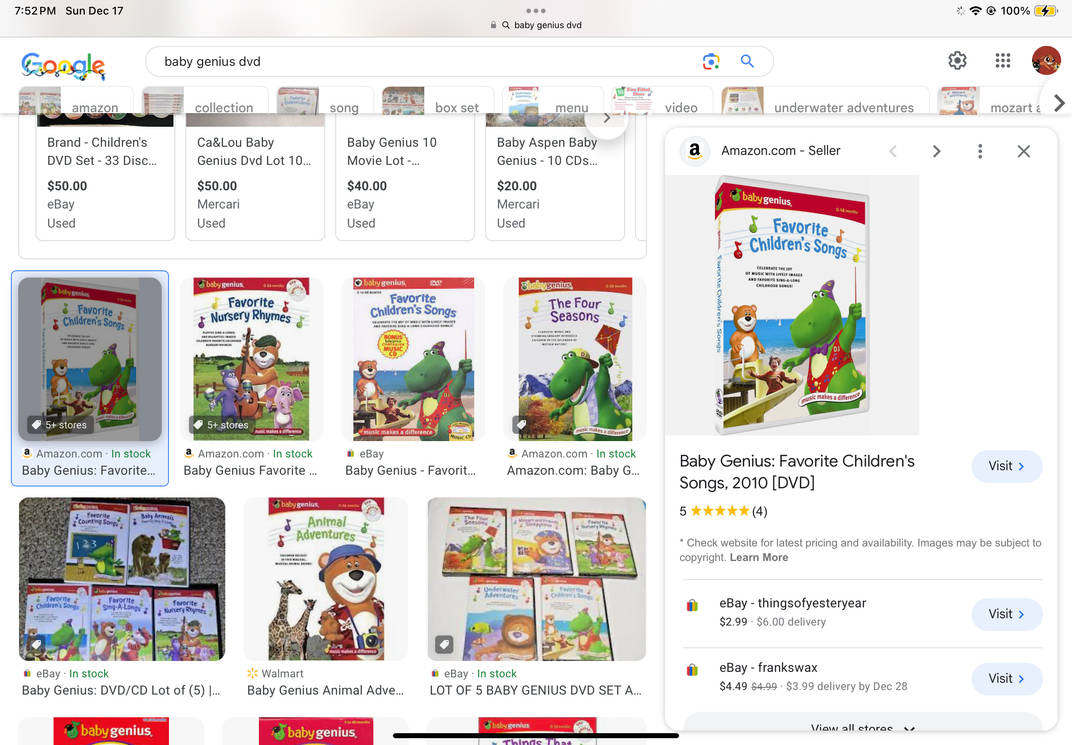Click the magnifying glass search icon

[747, 61]
